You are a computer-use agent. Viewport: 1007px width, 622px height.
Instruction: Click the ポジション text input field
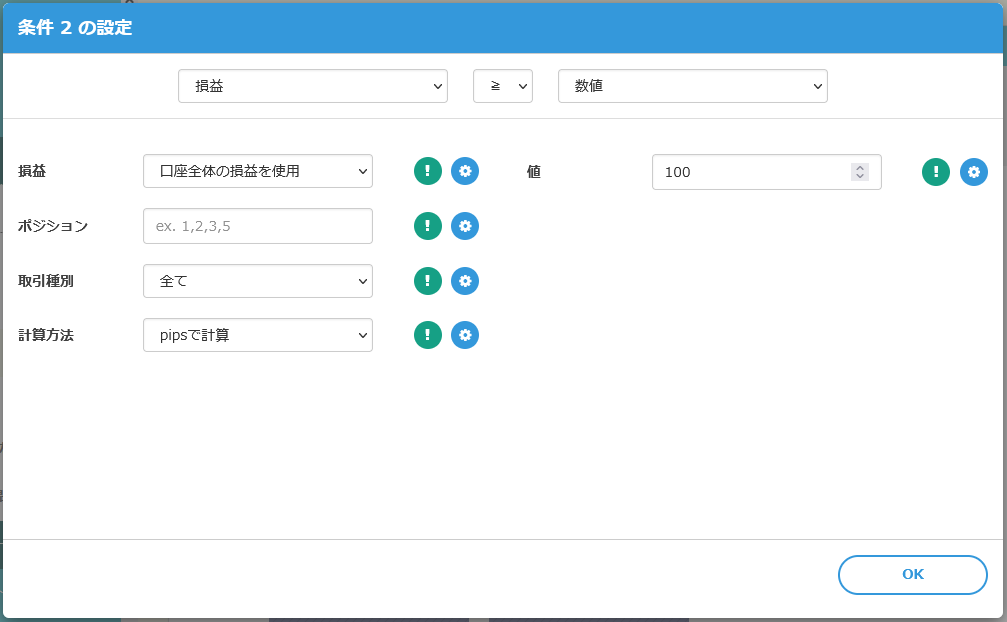tap(257, 226)
